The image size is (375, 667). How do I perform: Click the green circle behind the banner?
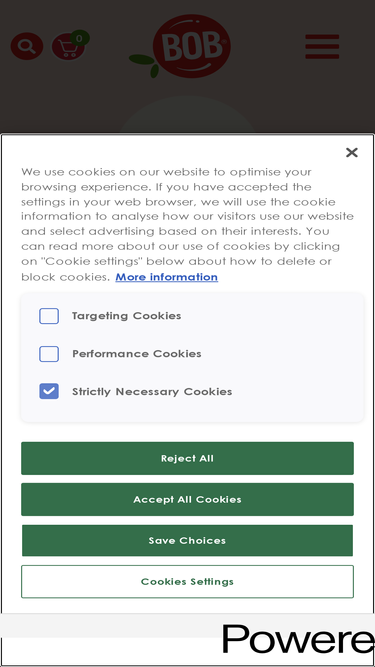[188, 114]
